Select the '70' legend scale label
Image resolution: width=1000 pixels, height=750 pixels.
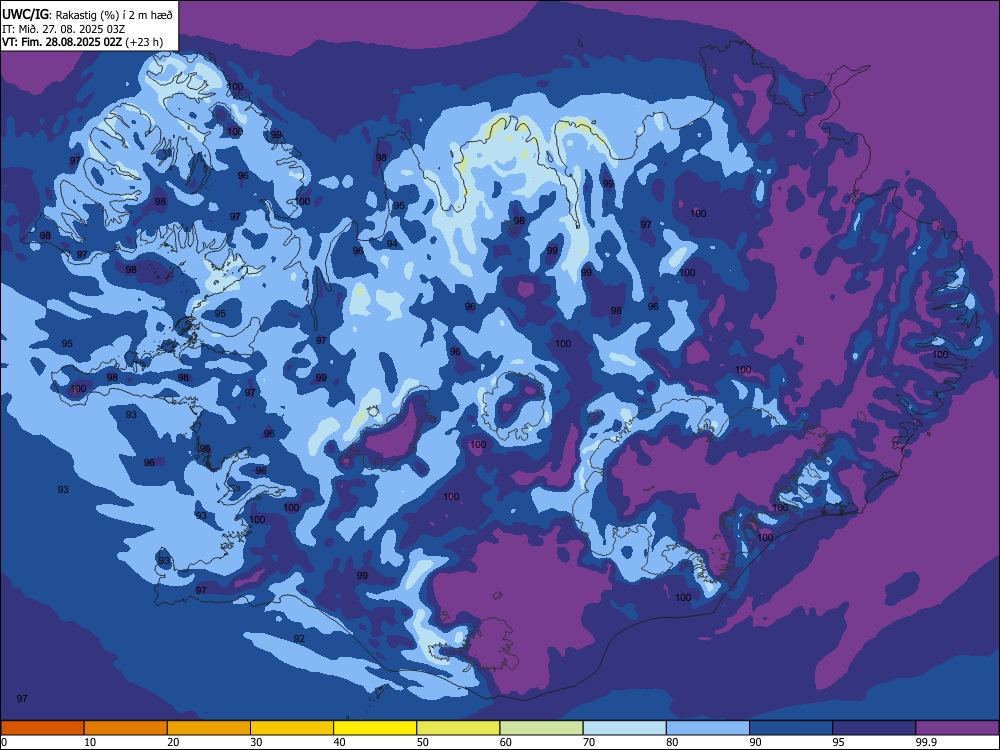[589, 742]
